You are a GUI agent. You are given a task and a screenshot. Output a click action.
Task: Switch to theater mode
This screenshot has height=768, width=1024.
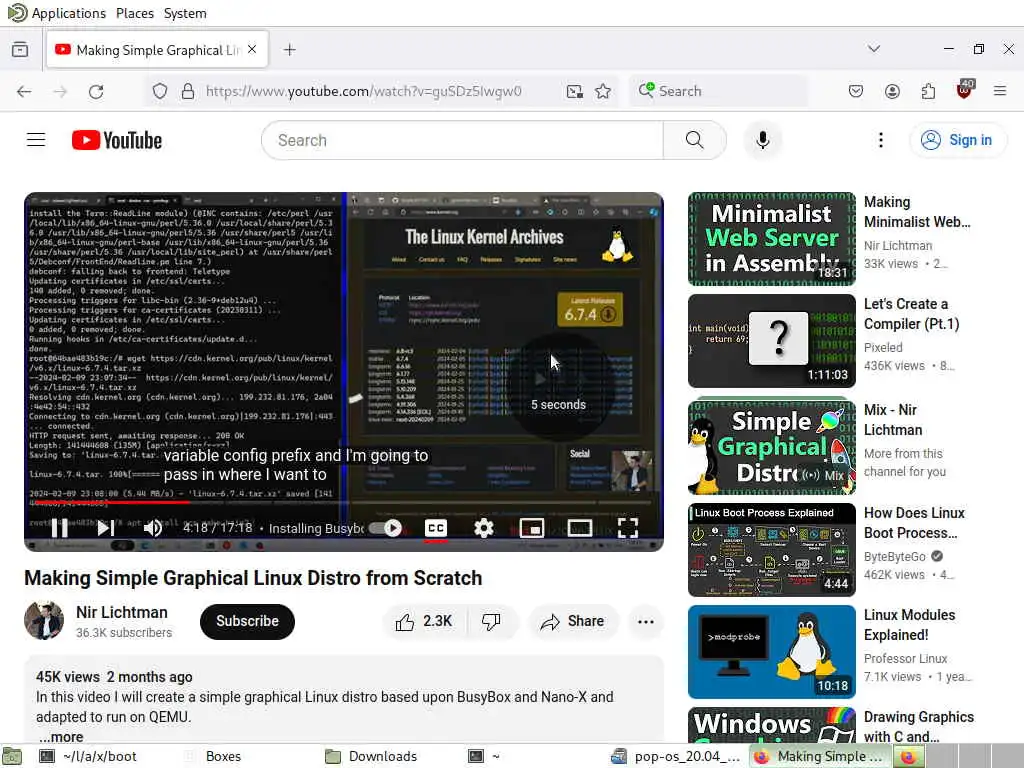[x=580, y=528]
